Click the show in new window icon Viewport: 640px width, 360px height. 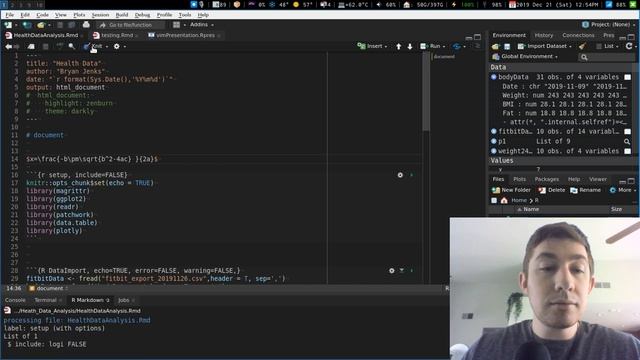[x=31, y=47]
